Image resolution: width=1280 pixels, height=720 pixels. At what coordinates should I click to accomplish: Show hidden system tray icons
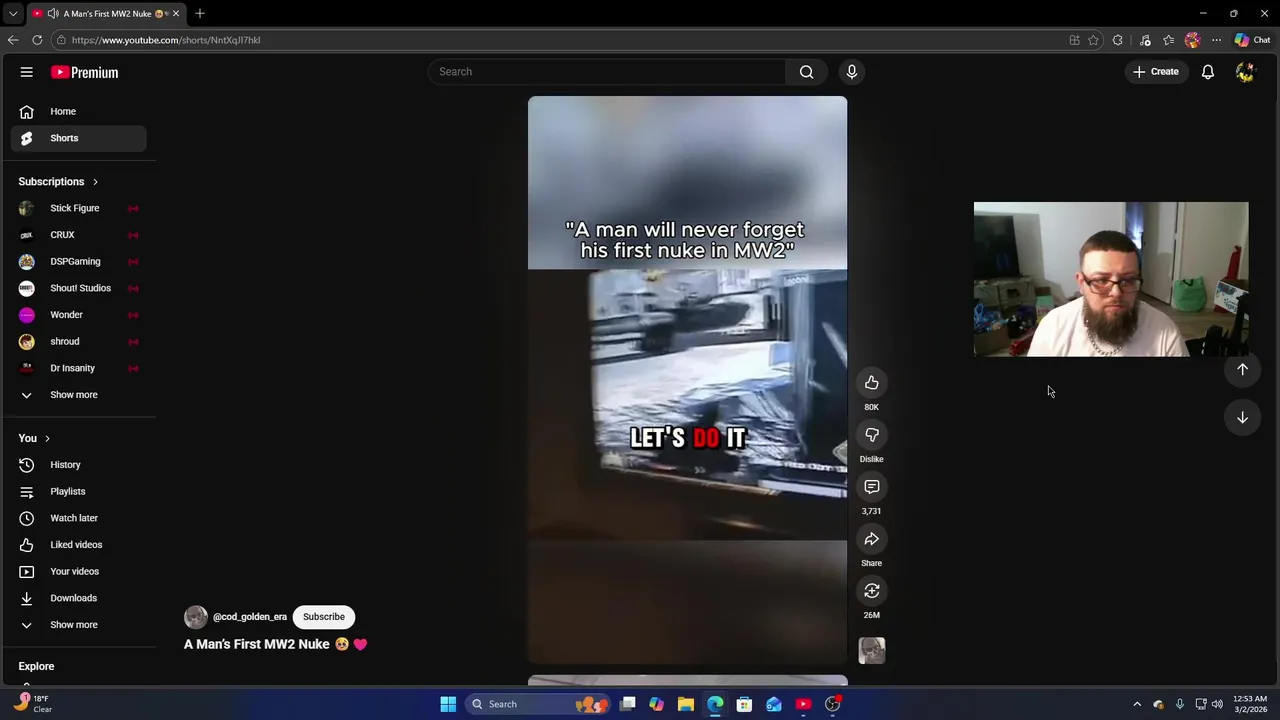point(1137,704)
